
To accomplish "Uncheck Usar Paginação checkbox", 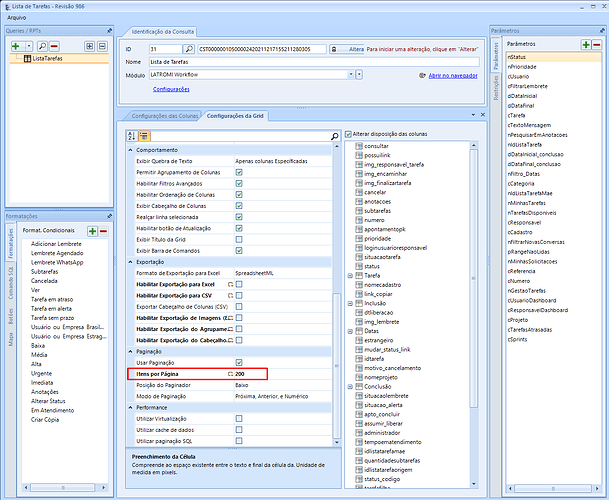I will pos(238,362).
